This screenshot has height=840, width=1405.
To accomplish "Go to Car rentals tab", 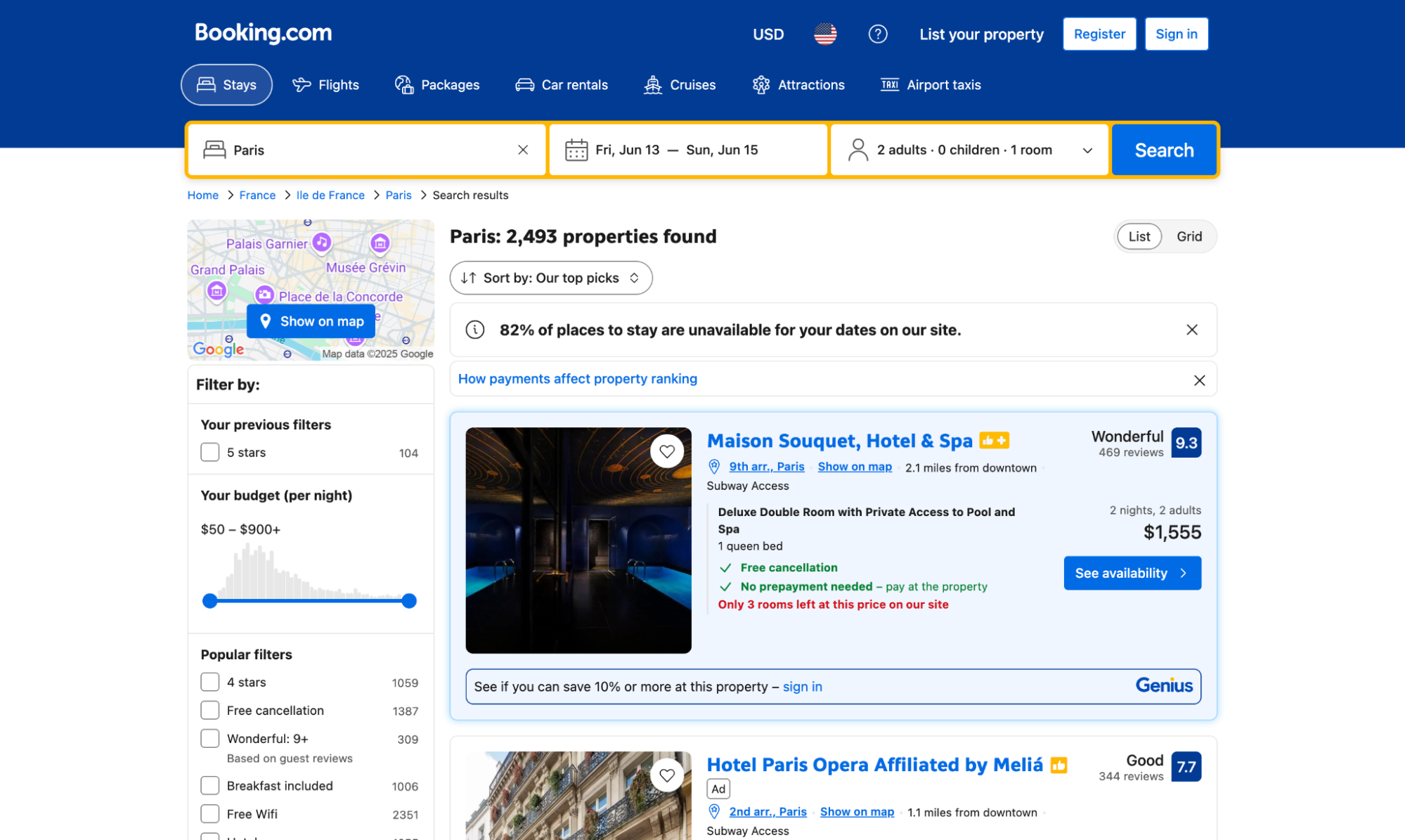I will click(x=561, y=84).
